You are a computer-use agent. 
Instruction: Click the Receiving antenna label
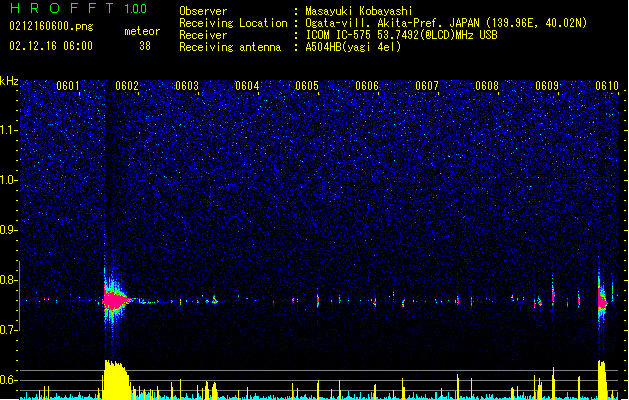pyautogui.click(x=230, y=47)
